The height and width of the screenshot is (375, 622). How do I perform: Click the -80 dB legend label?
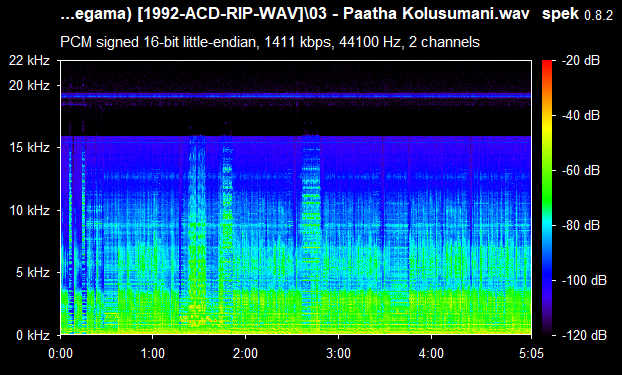pyautogui.click(x=581, y=225)
